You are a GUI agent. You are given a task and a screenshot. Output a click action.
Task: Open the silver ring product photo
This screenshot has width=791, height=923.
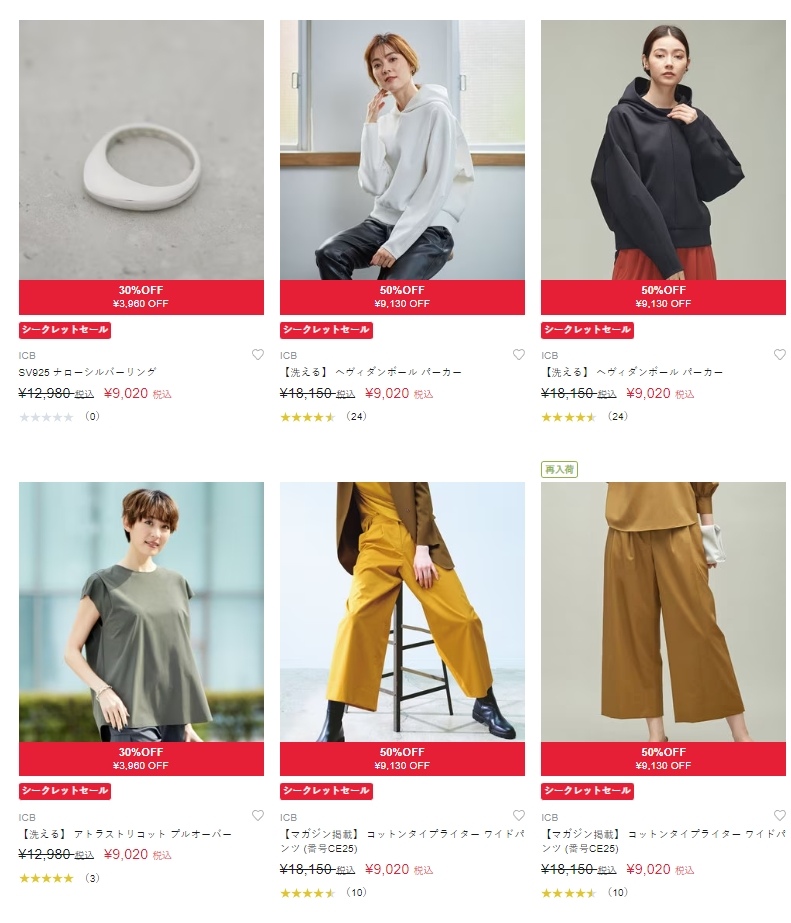[x=141, y=150]
